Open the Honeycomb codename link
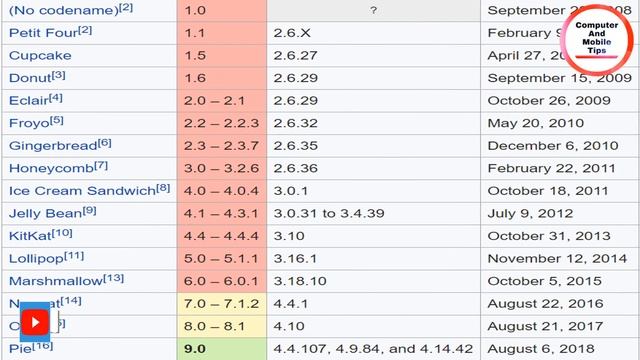Viewport: 640px width, 360px height. click(51, 168)
